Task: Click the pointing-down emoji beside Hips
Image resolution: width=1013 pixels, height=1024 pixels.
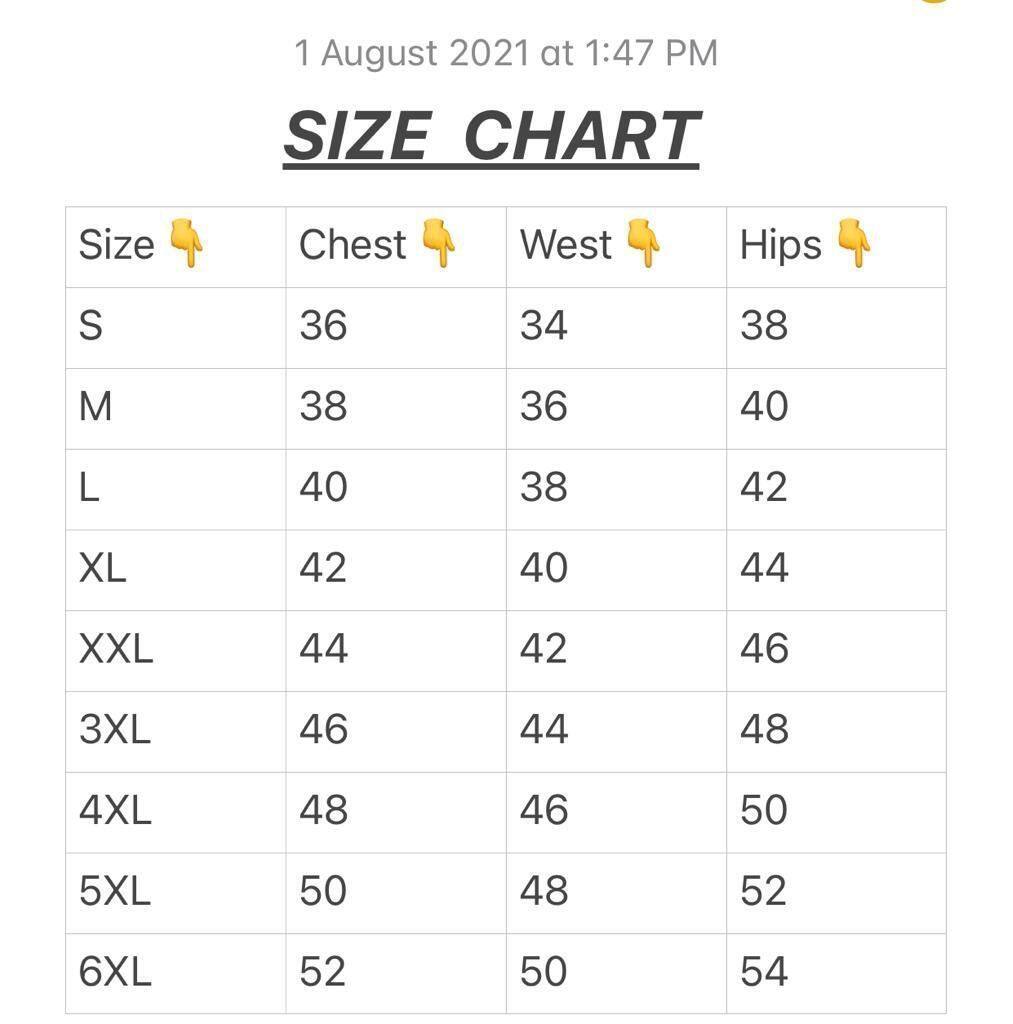Action: tap(853, 244)
